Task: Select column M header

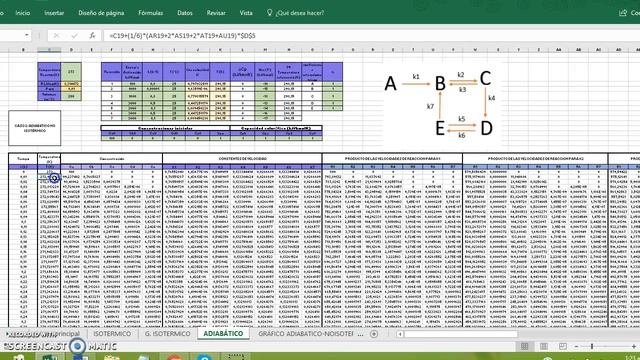Action: (x=265, y=50)
